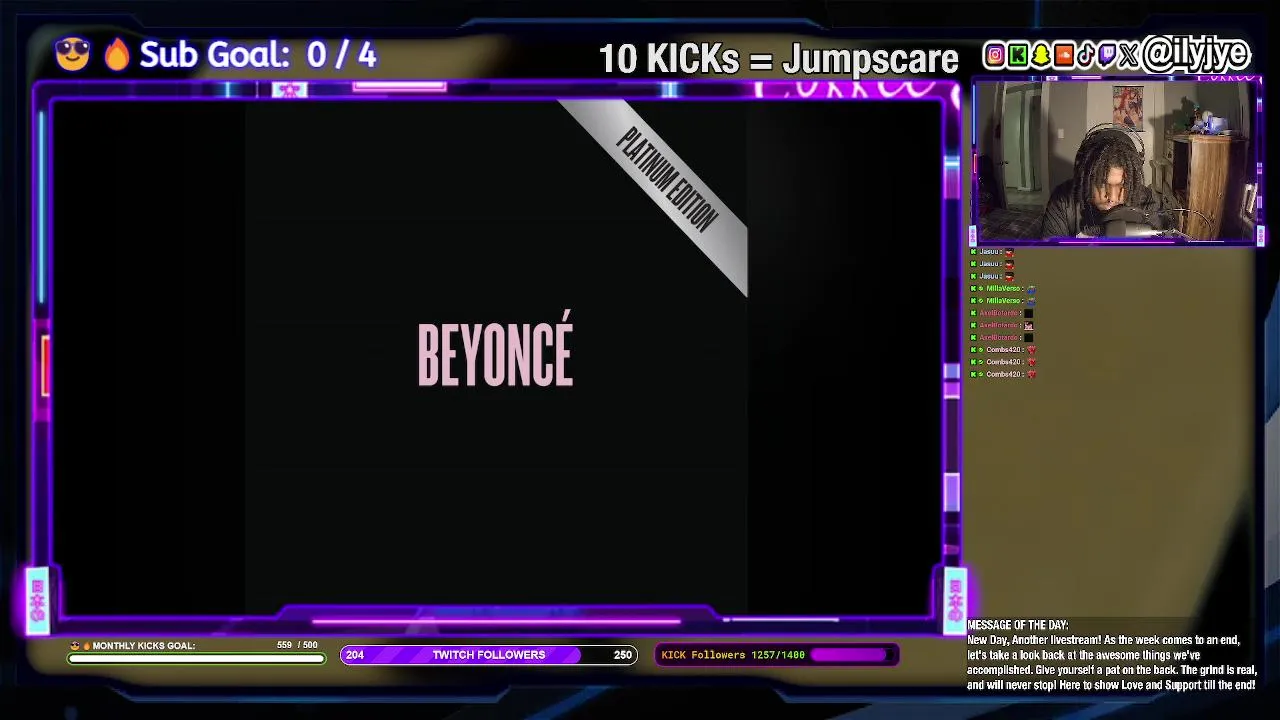This screenshot has height=720, width=1280.
Task: Click the 'Sub Goal: 0 / 4' text
Action: (x=258, y=55)
